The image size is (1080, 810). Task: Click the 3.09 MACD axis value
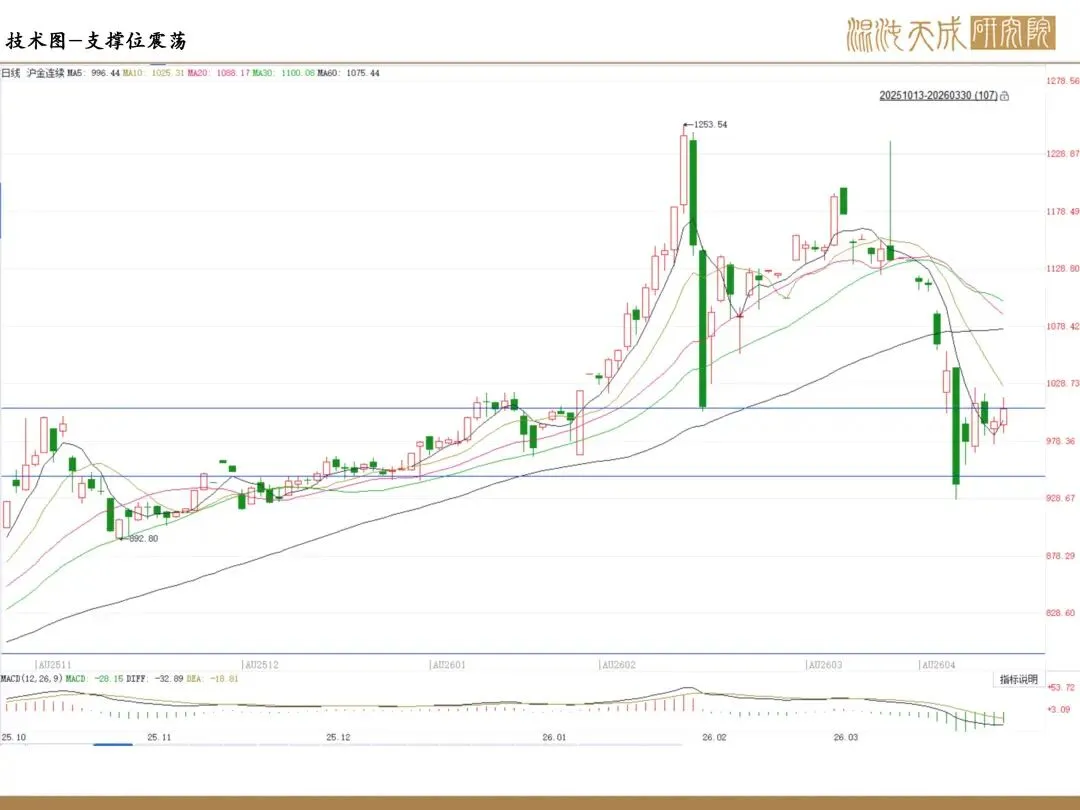(x=1059, y=709)
